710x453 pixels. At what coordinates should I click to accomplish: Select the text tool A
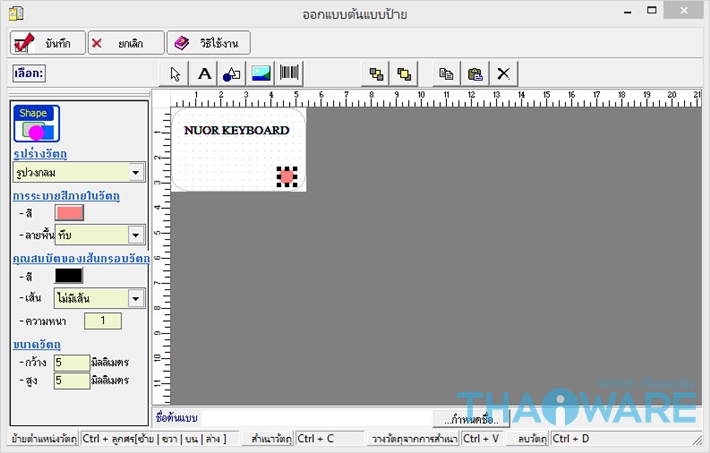pos(205,74)
